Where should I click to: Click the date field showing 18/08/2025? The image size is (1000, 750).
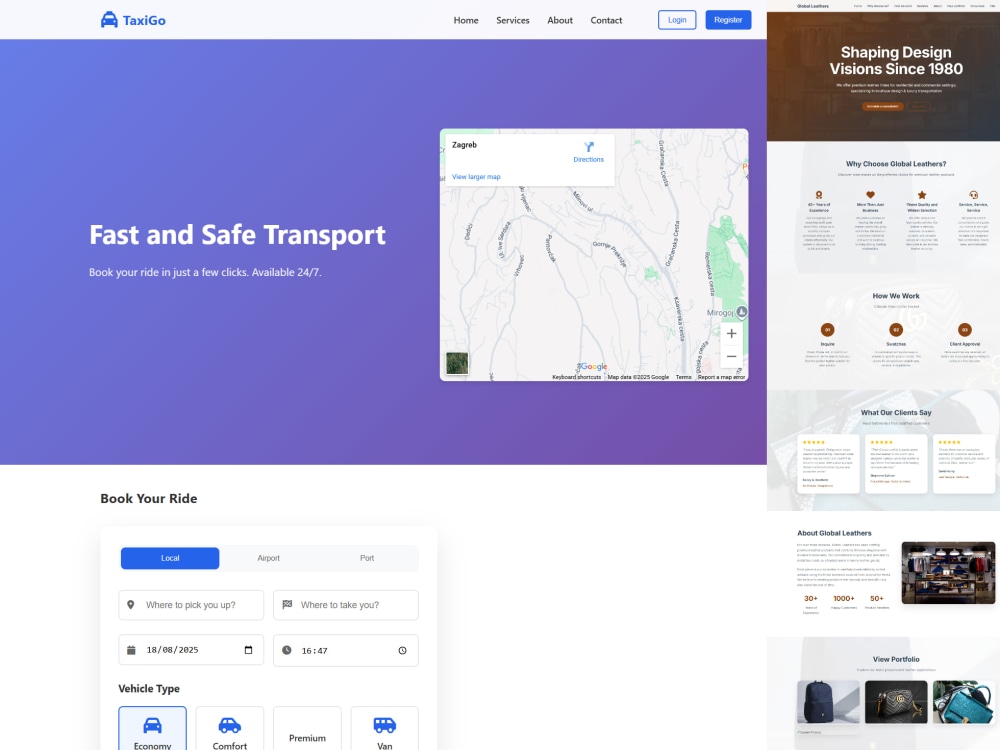[x=191, y=650]
